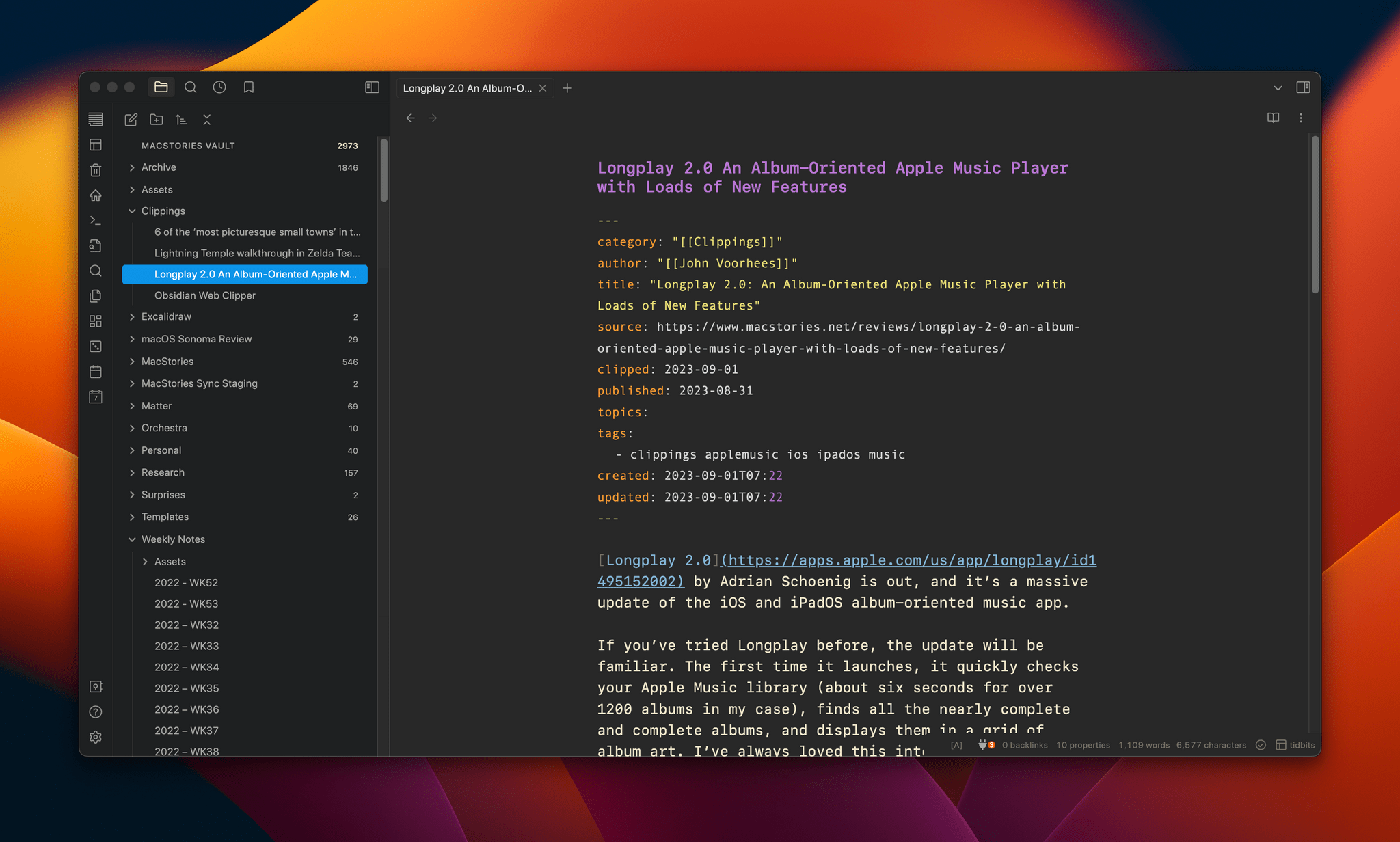
Task: Click the macstories.net source URL
Action: 839,338
